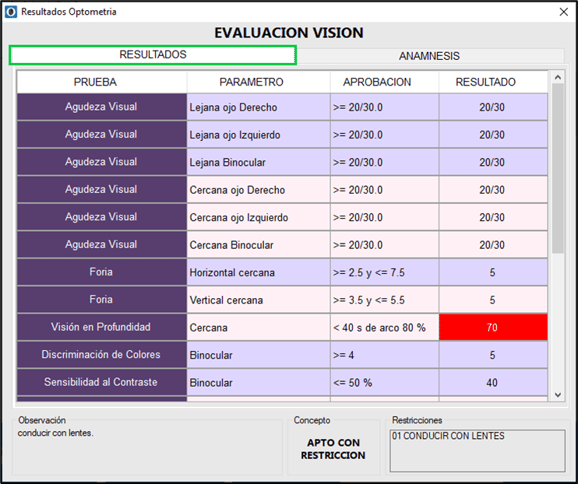
Task: Click the PRUEBA column header
Action: coord(95,82)
